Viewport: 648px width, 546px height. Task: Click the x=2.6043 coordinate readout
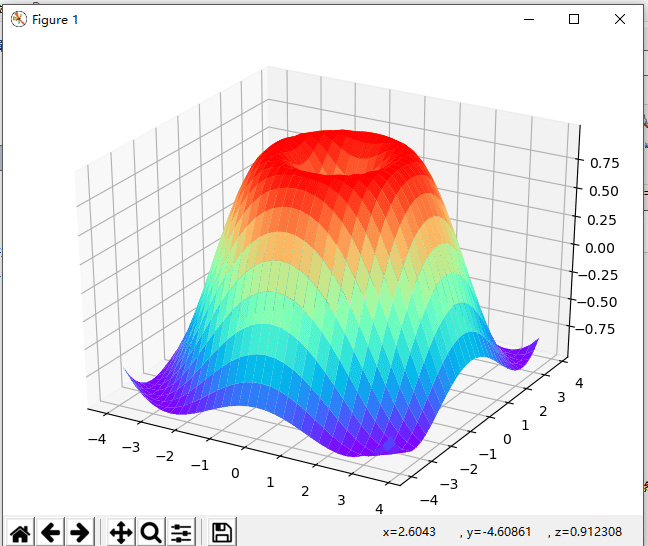pos(409,532)
